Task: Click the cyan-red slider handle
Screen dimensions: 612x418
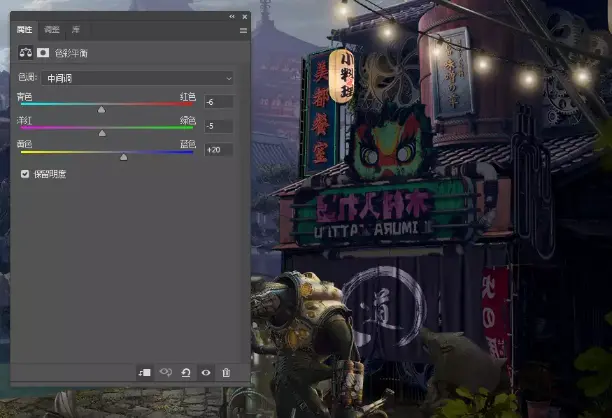Action: (101, 110)
